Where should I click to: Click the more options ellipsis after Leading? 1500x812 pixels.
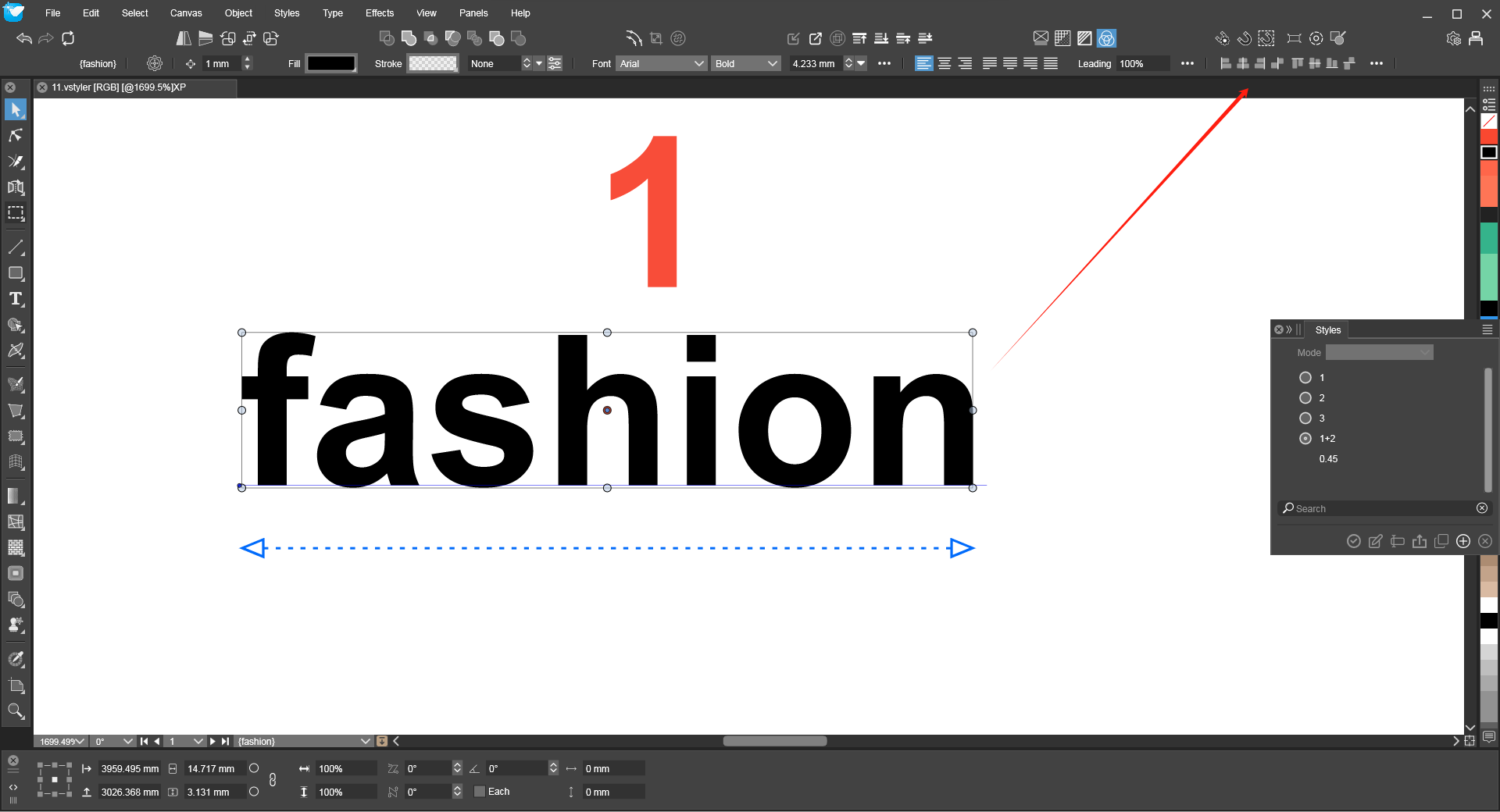[x=1187, y=63]
